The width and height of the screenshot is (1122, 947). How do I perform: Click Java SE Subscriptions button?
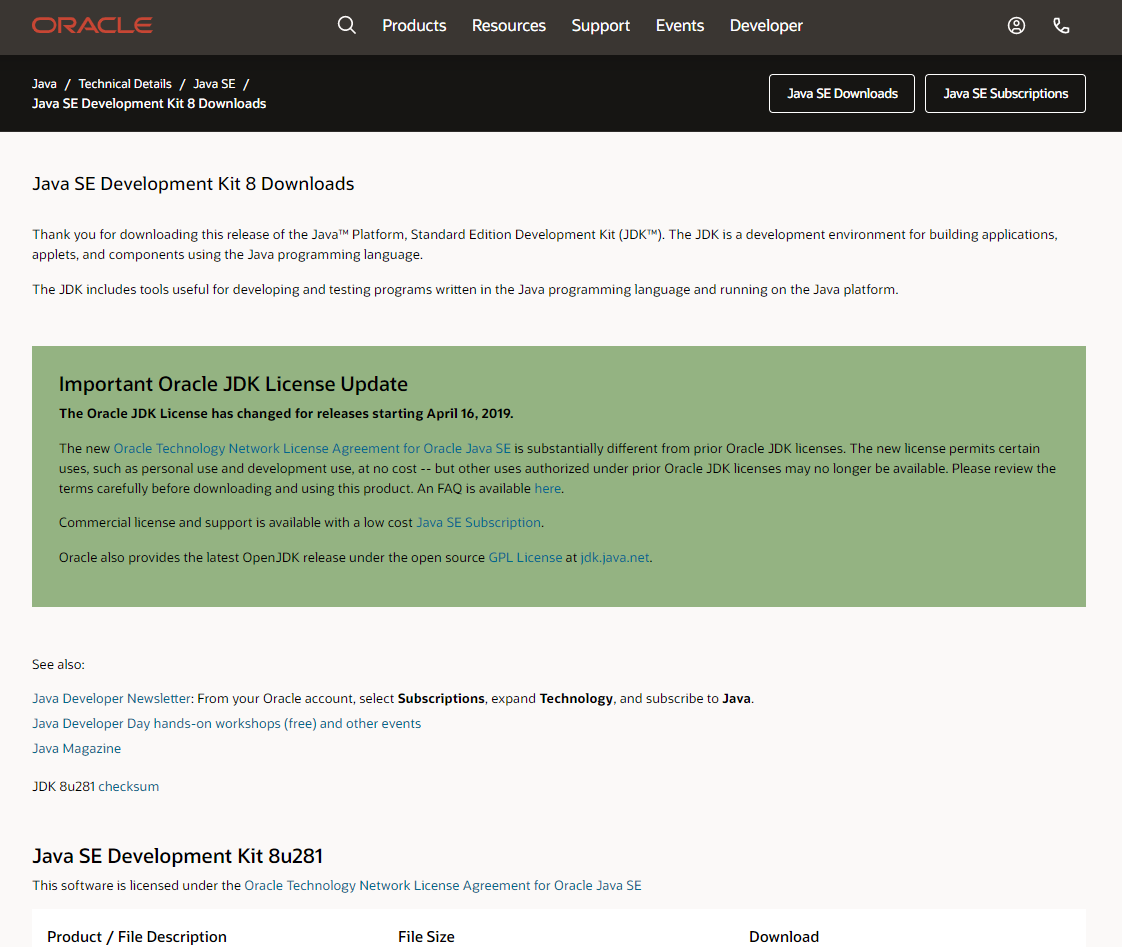[x=1005, y=94]
